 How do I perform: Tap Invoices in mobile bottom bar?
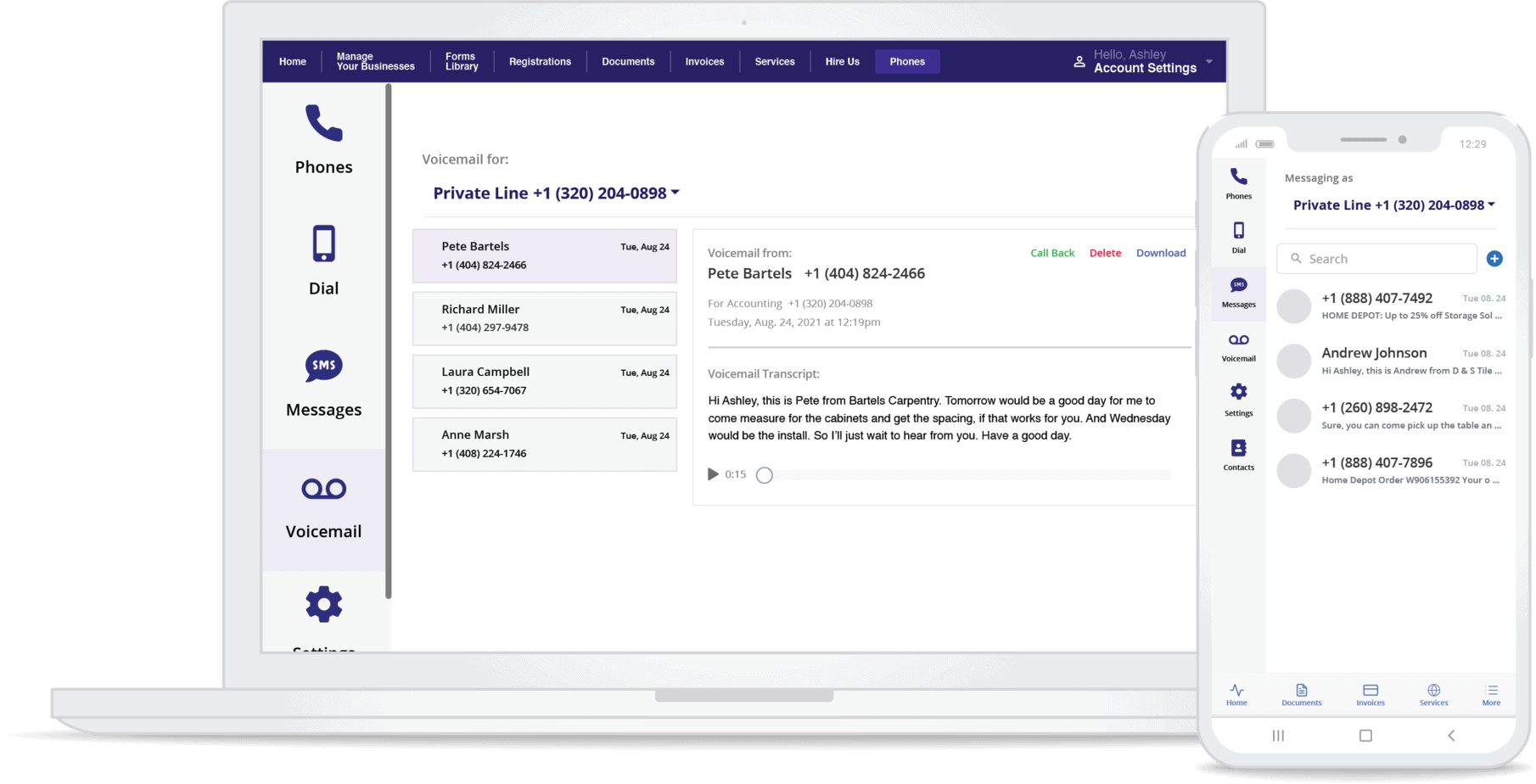pos(1371,695)
